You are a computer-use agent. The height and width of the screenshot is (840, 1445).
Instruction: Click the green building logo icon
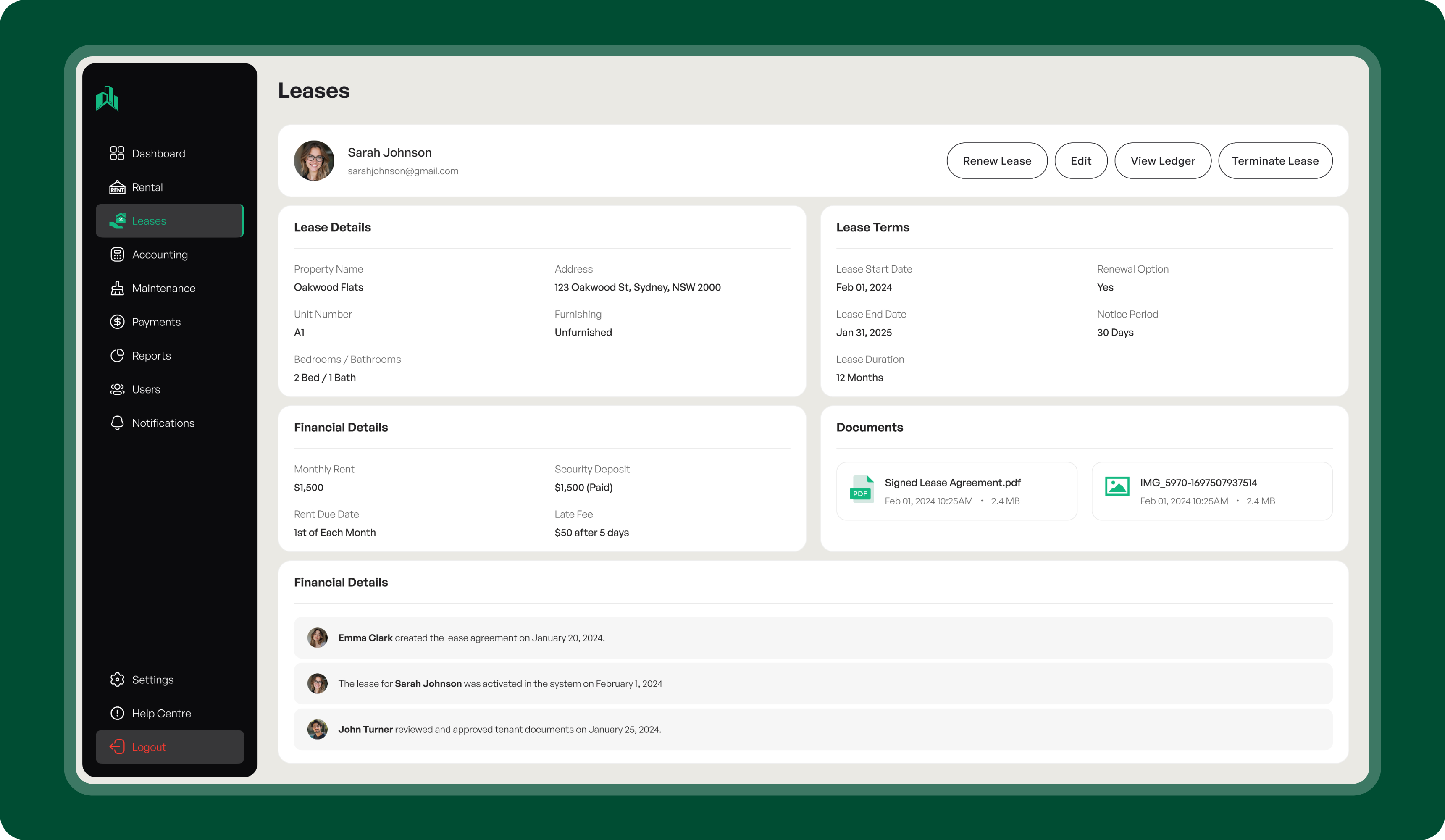(x=107, y=99)
